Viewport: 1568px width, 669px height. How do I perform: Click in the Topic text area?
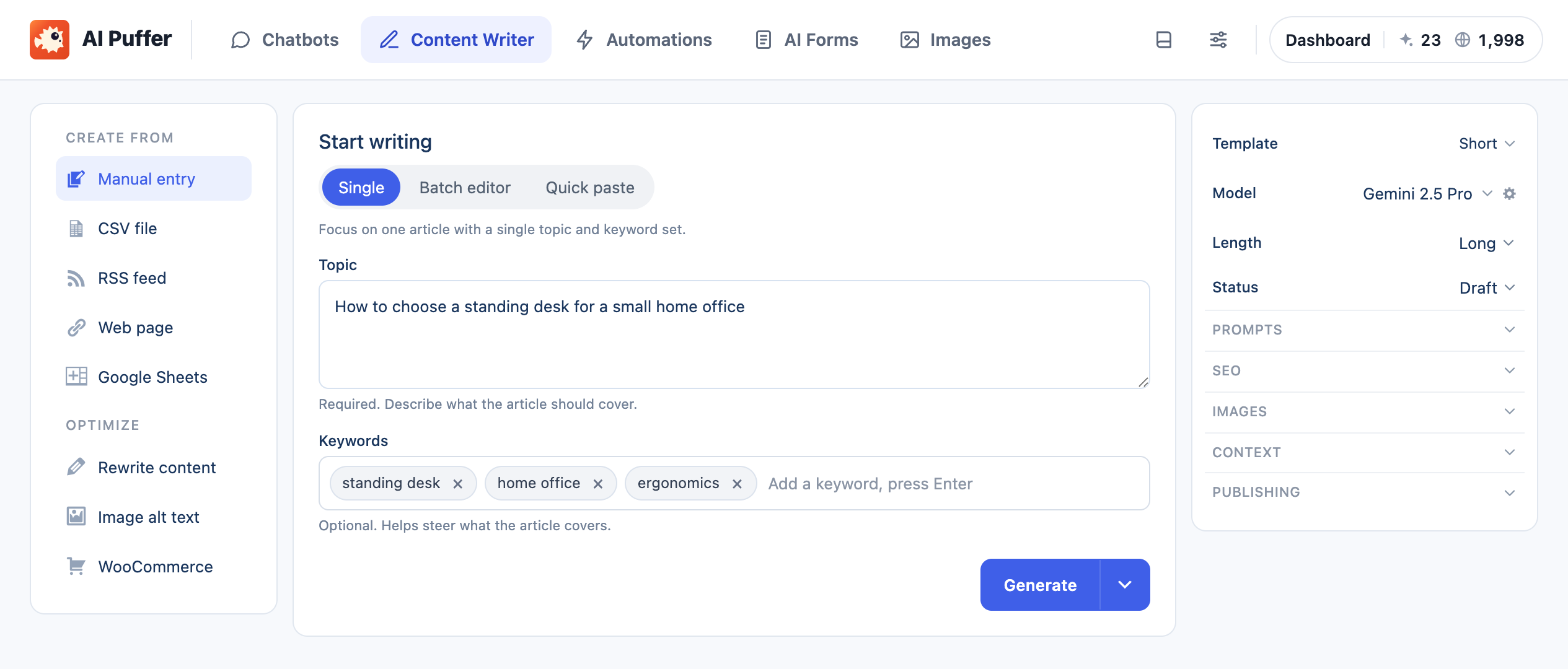point(734,334)
